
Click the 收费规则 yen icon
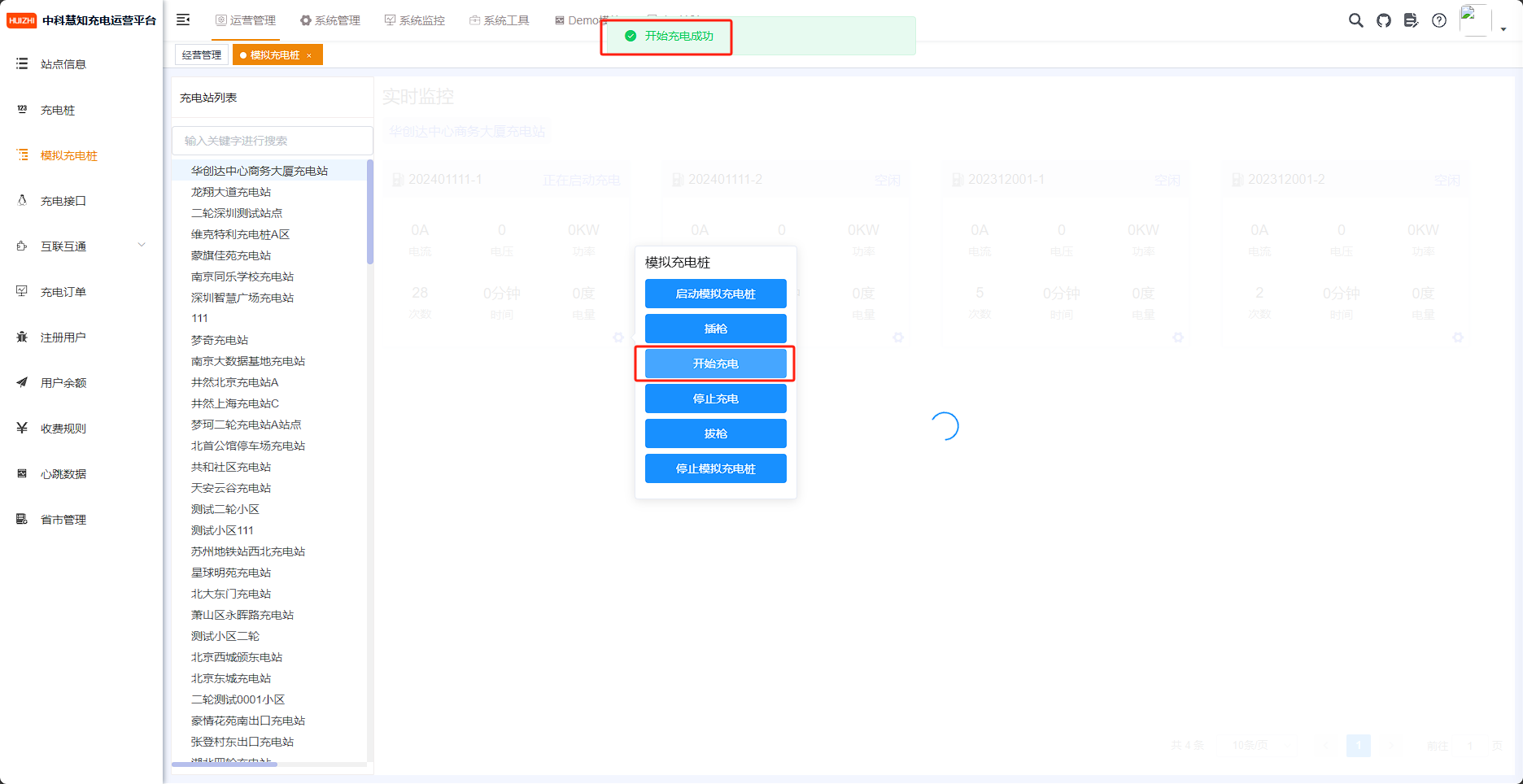[22, 428]
